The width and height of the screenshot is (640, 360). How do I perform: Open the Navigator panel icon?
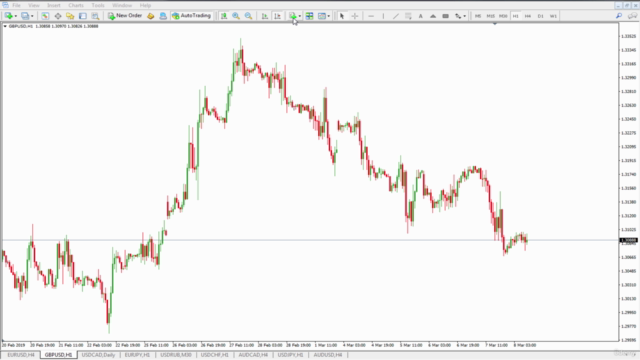pos(70,16)
